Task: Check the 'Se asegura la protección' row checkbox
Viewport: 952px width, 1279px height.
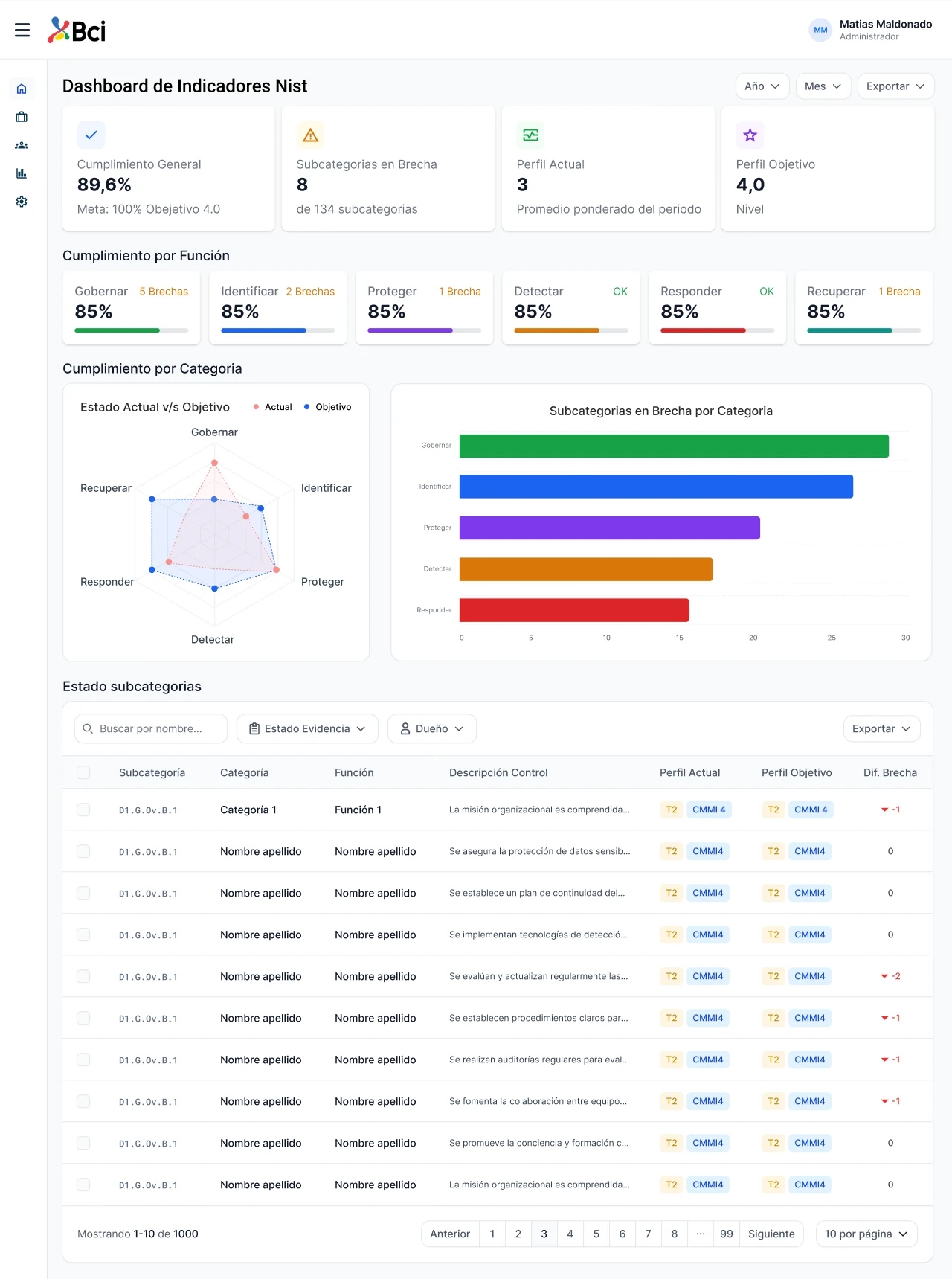Action: (x=83, y=851)
